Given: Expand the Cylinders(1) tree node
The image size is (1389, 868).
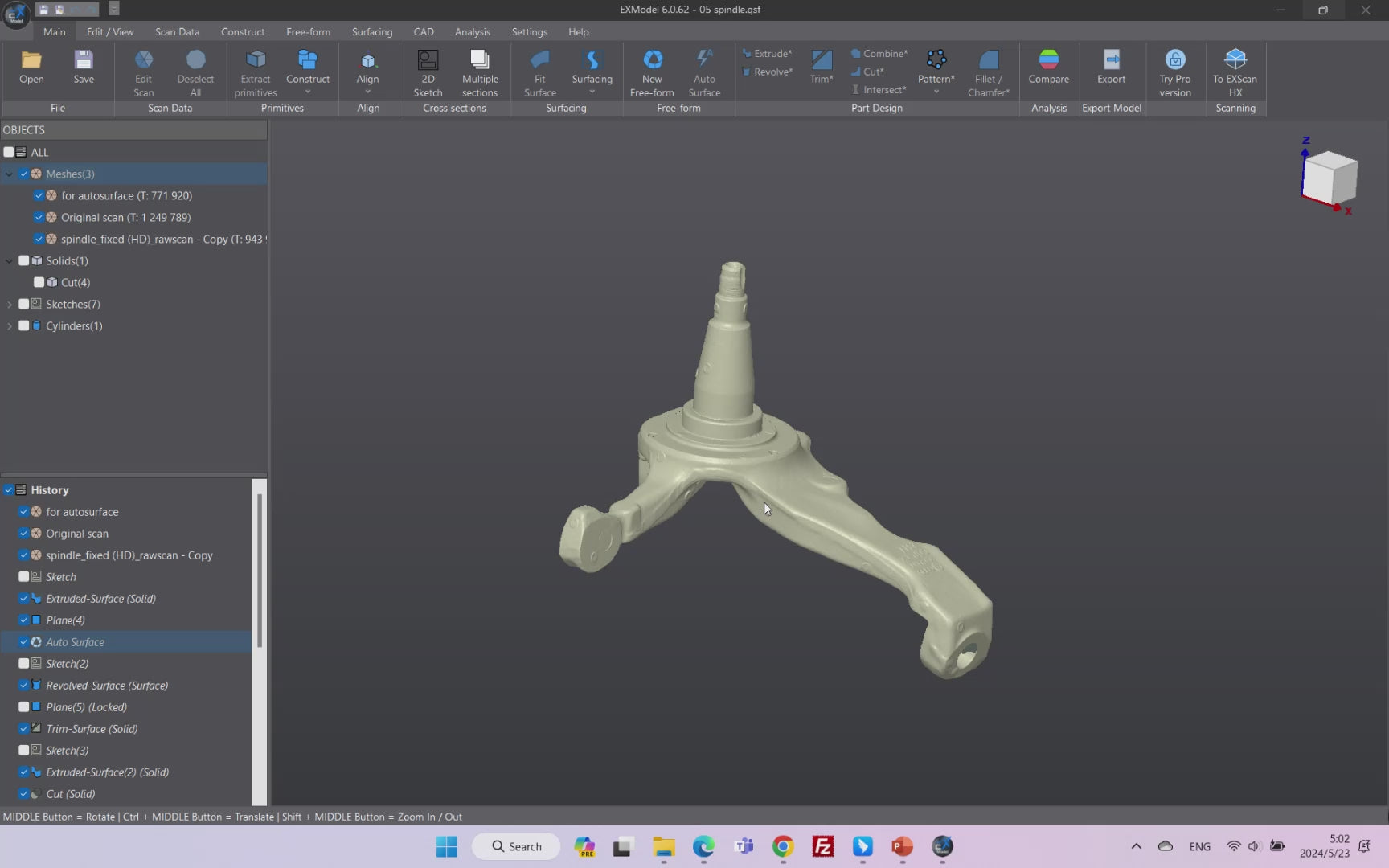Looking at the screenshot, I should click(x=9, y=325).
